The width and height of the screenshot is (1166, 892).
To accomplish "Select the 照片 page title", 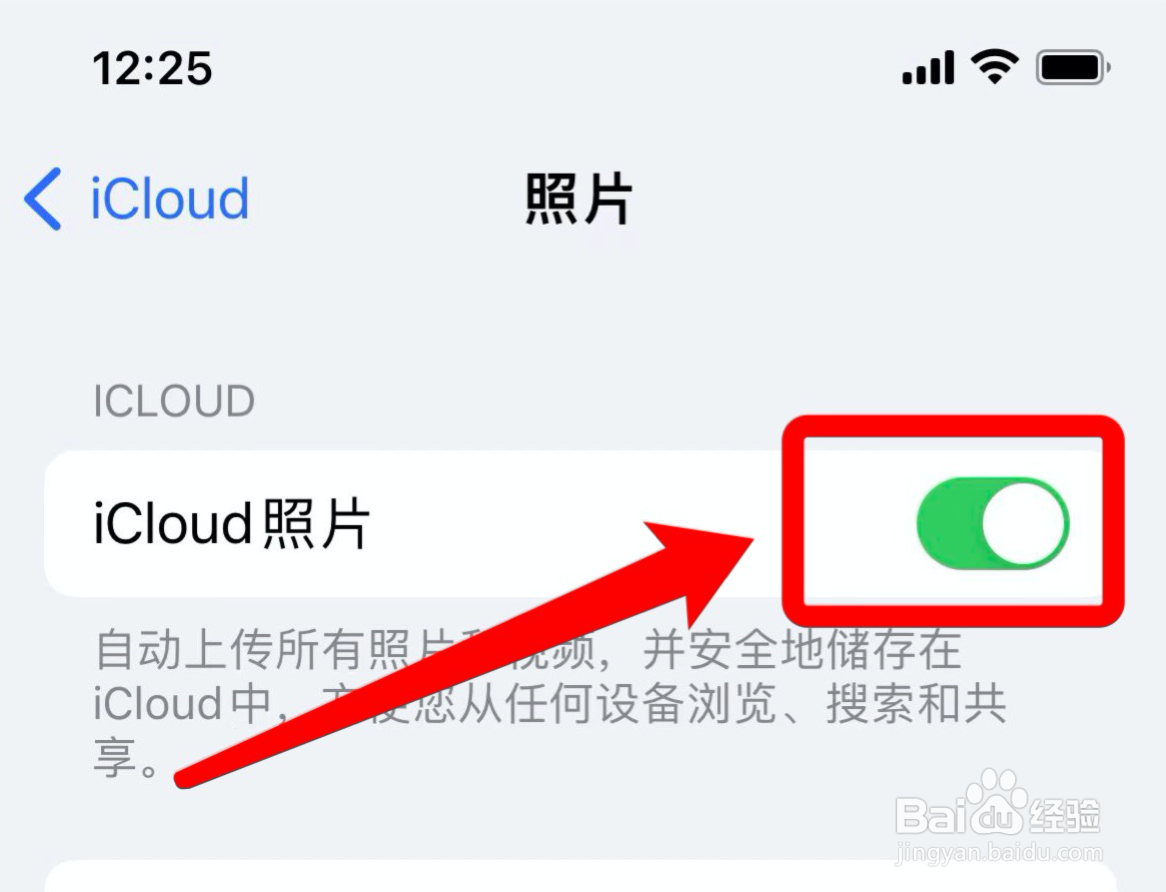I will pyautogui.click(x=579, y=198).
